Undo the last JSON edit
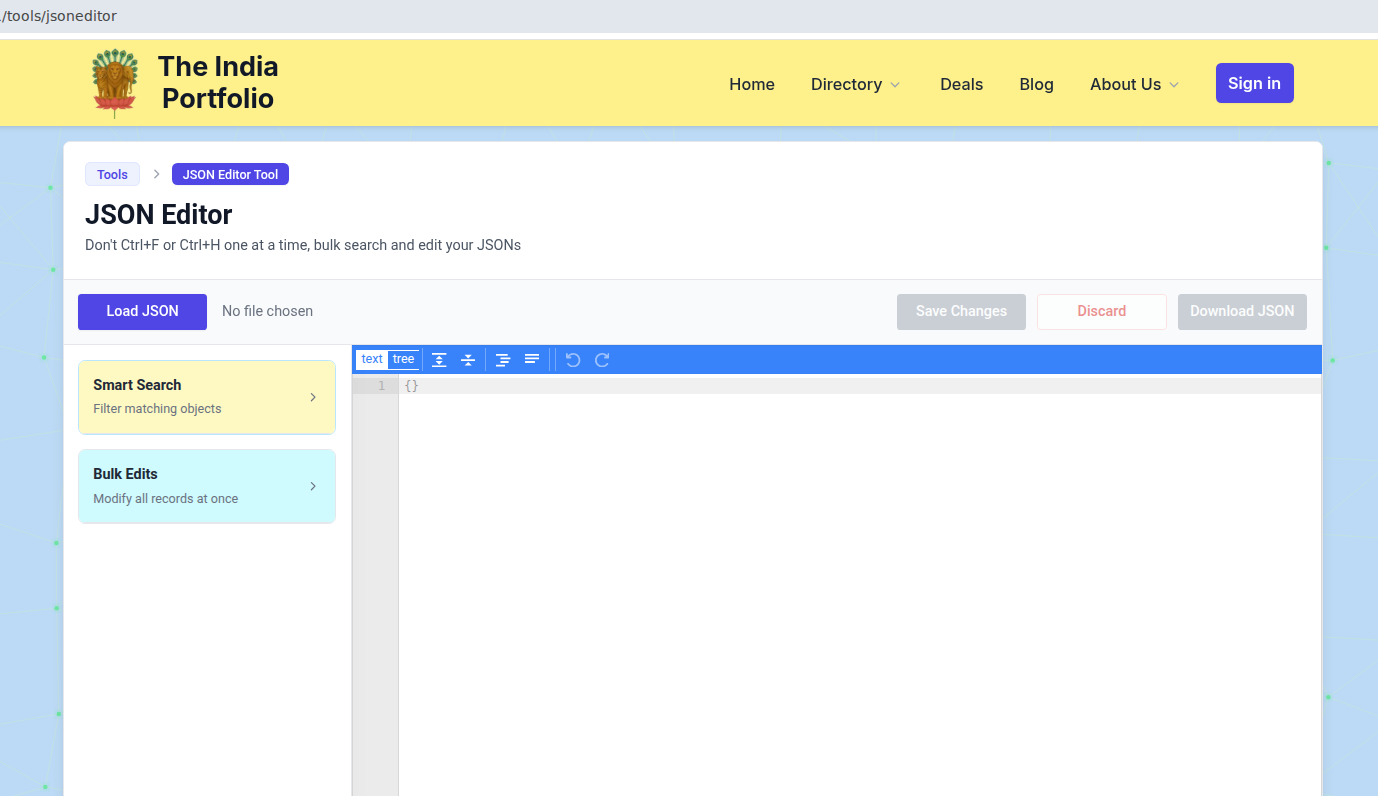1378x796 pixels. point(572,359)
